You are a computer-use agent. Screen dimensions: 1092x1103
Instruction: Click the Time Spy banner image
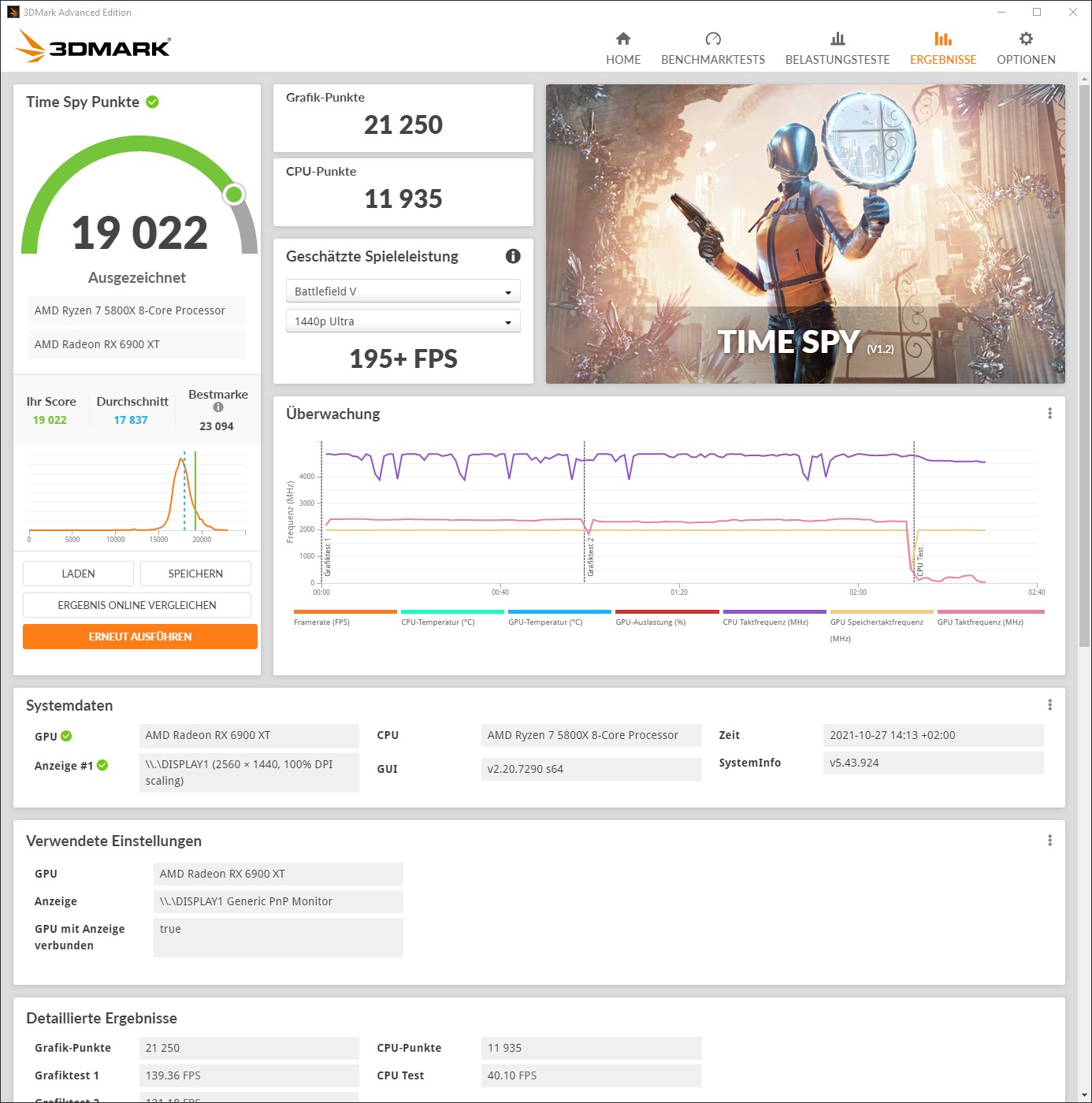(x=805, y=234)
